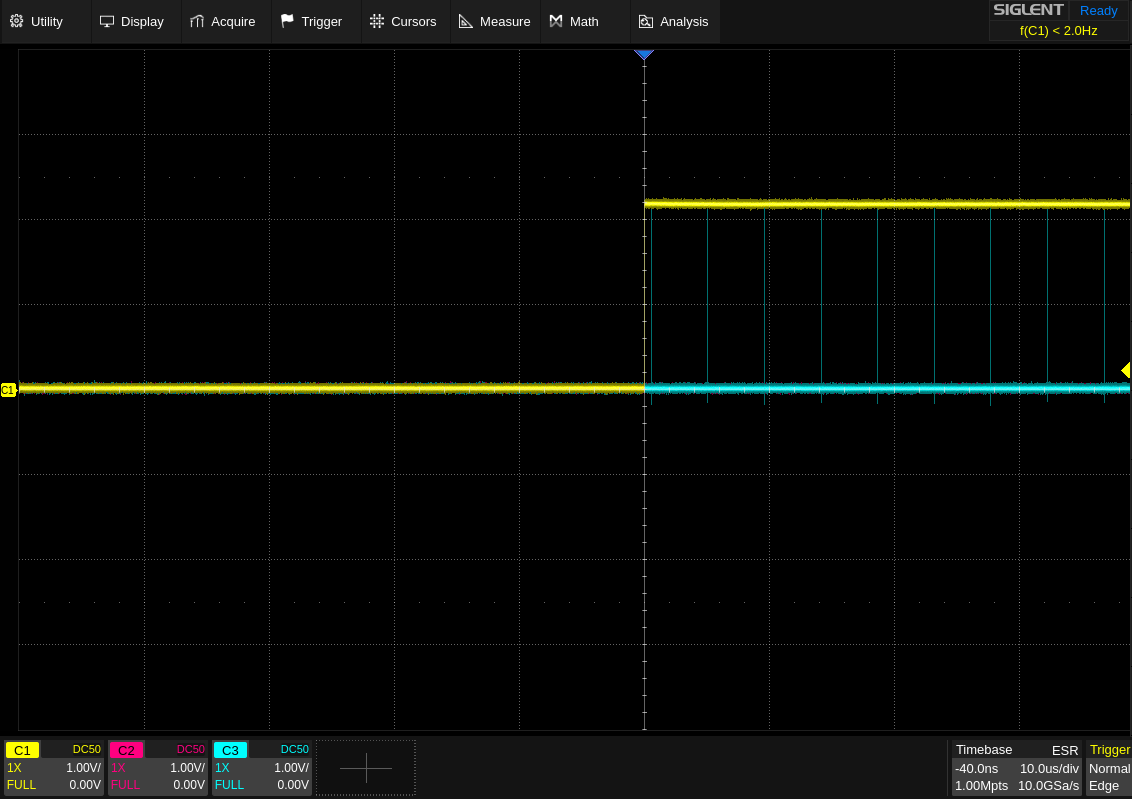Viewport: 1132px width, 799px height.
Task: Open the Trigger settings box
Action: (x=1109, y=768)
